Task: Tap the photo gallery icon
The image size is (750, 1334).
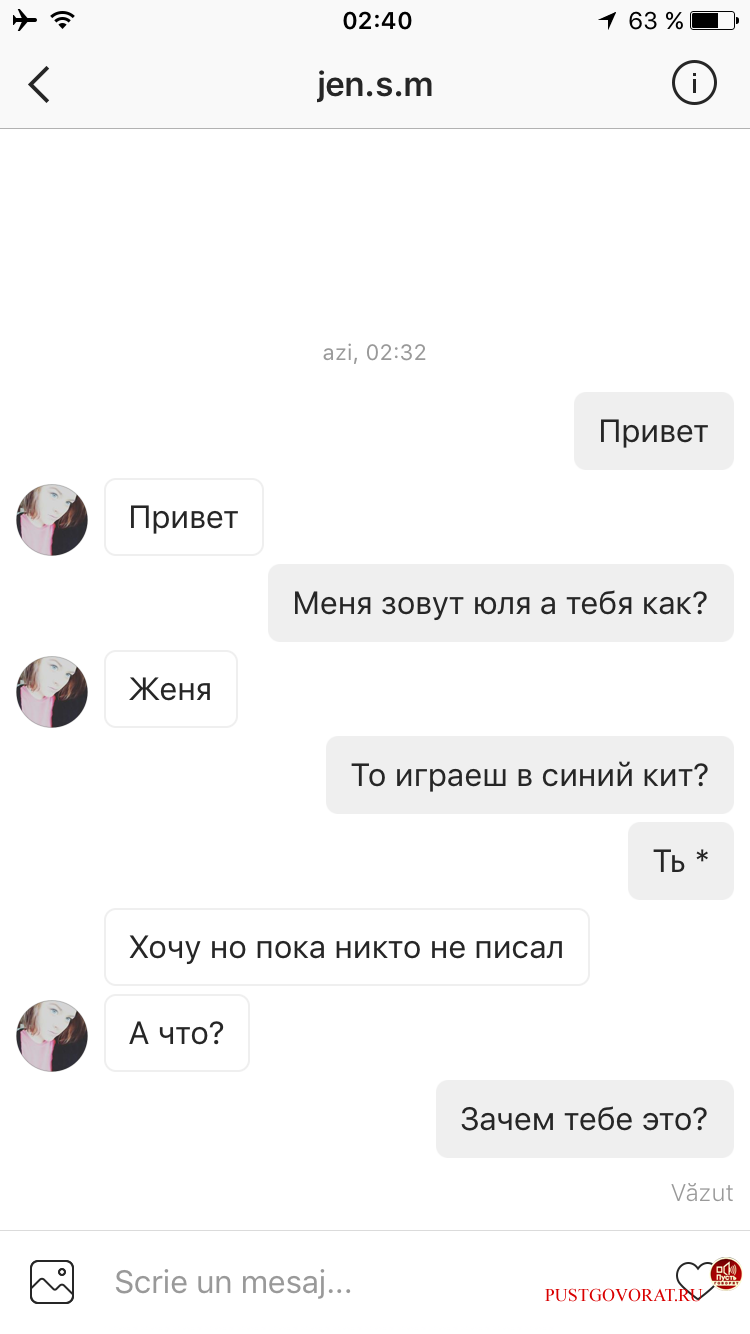Action: [52, 1281]
